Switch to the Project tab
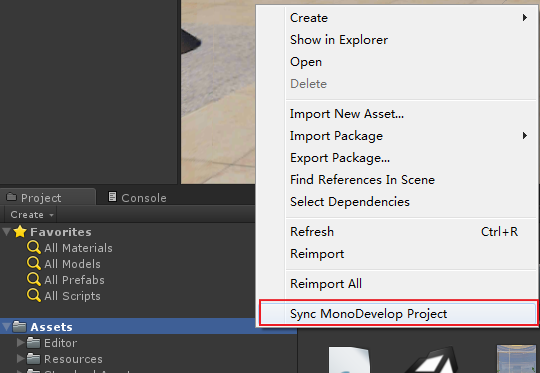540x373 pixels. [48, 197]
